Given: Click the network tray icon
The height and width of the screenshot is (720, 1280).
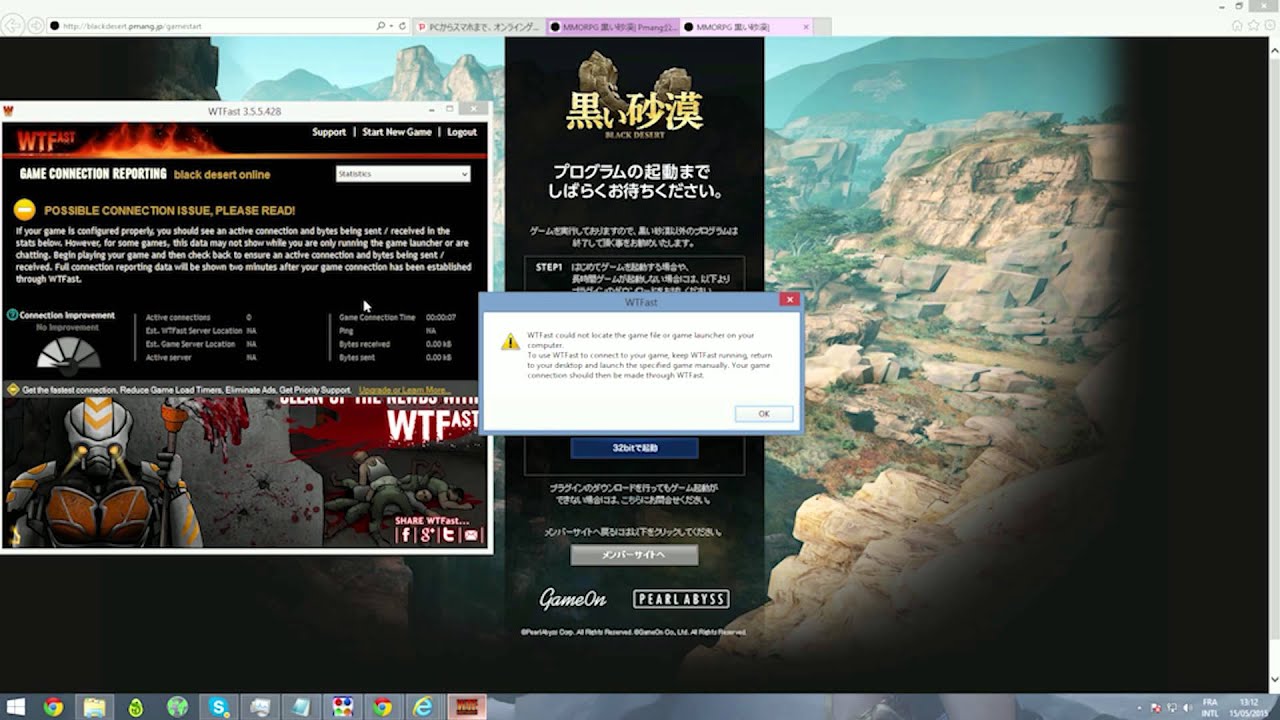Looking at the screenshot, I should point(1172,707).
